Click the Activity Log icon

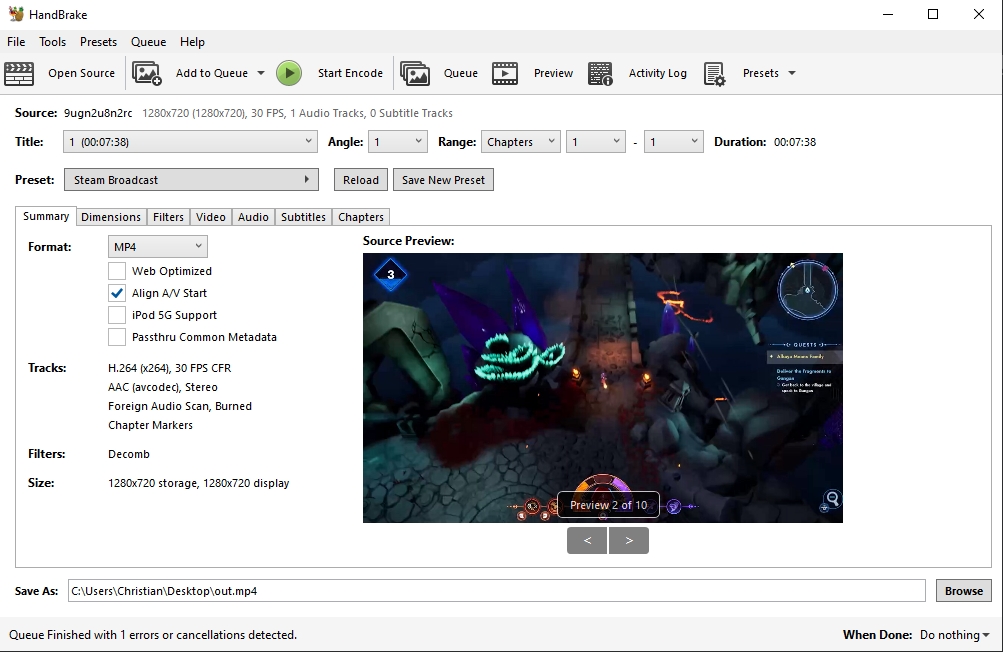pos(600,74)
